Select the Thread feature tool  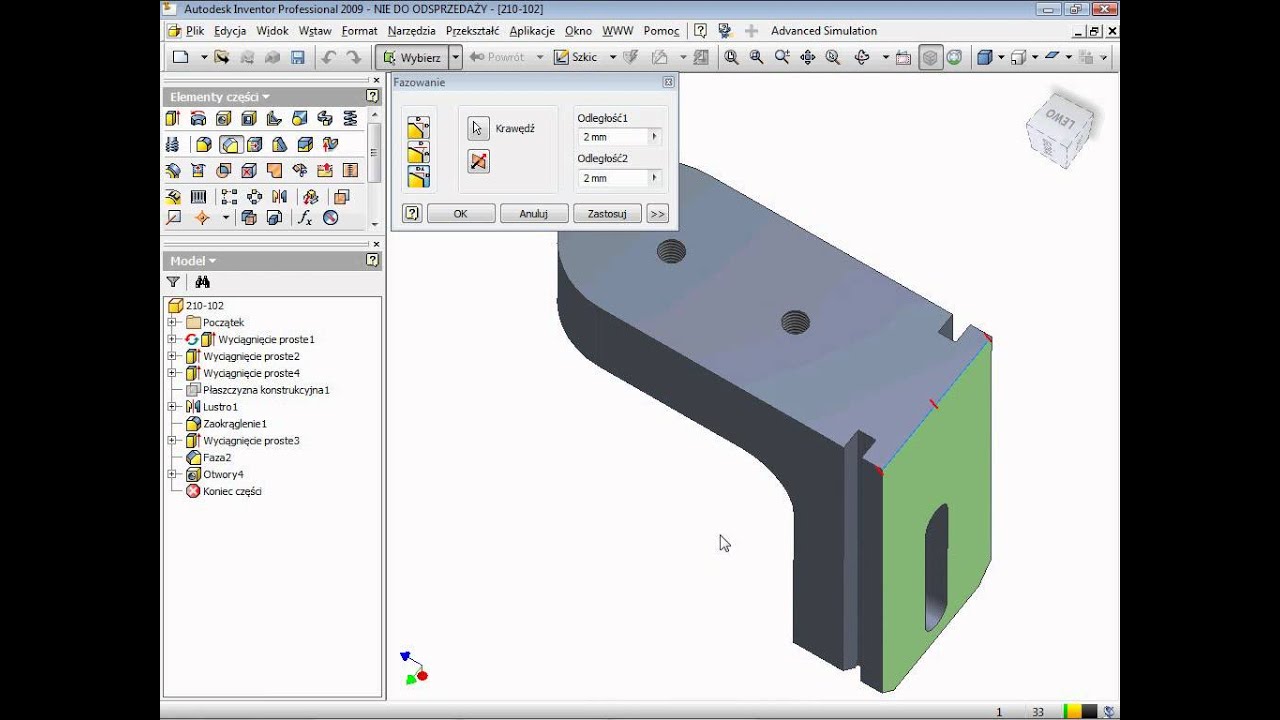[173, 145]
